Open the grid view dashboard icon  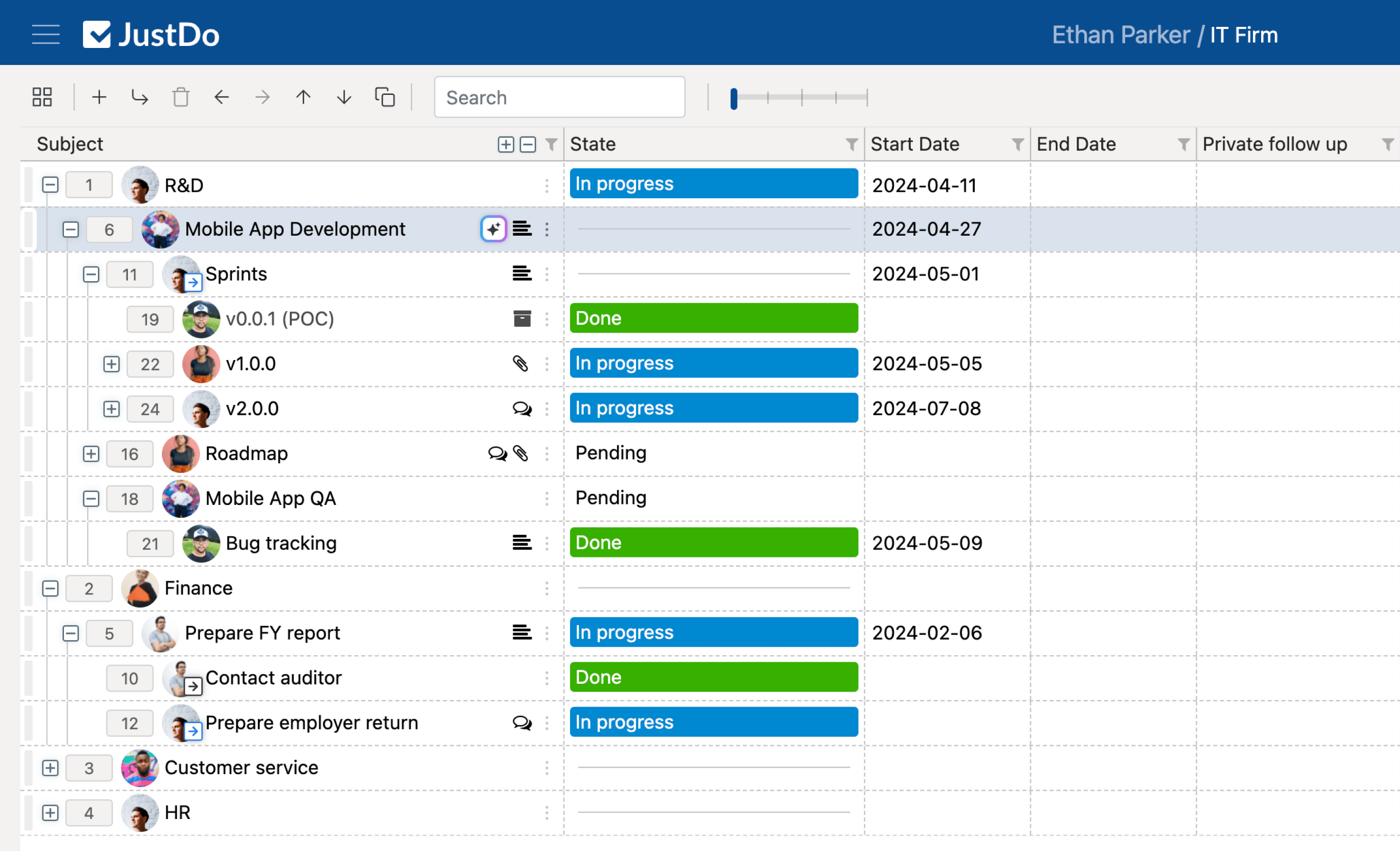42,97
